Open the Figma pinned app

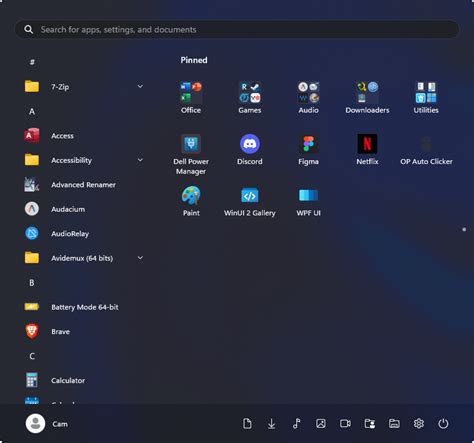(x=308, y=149)
